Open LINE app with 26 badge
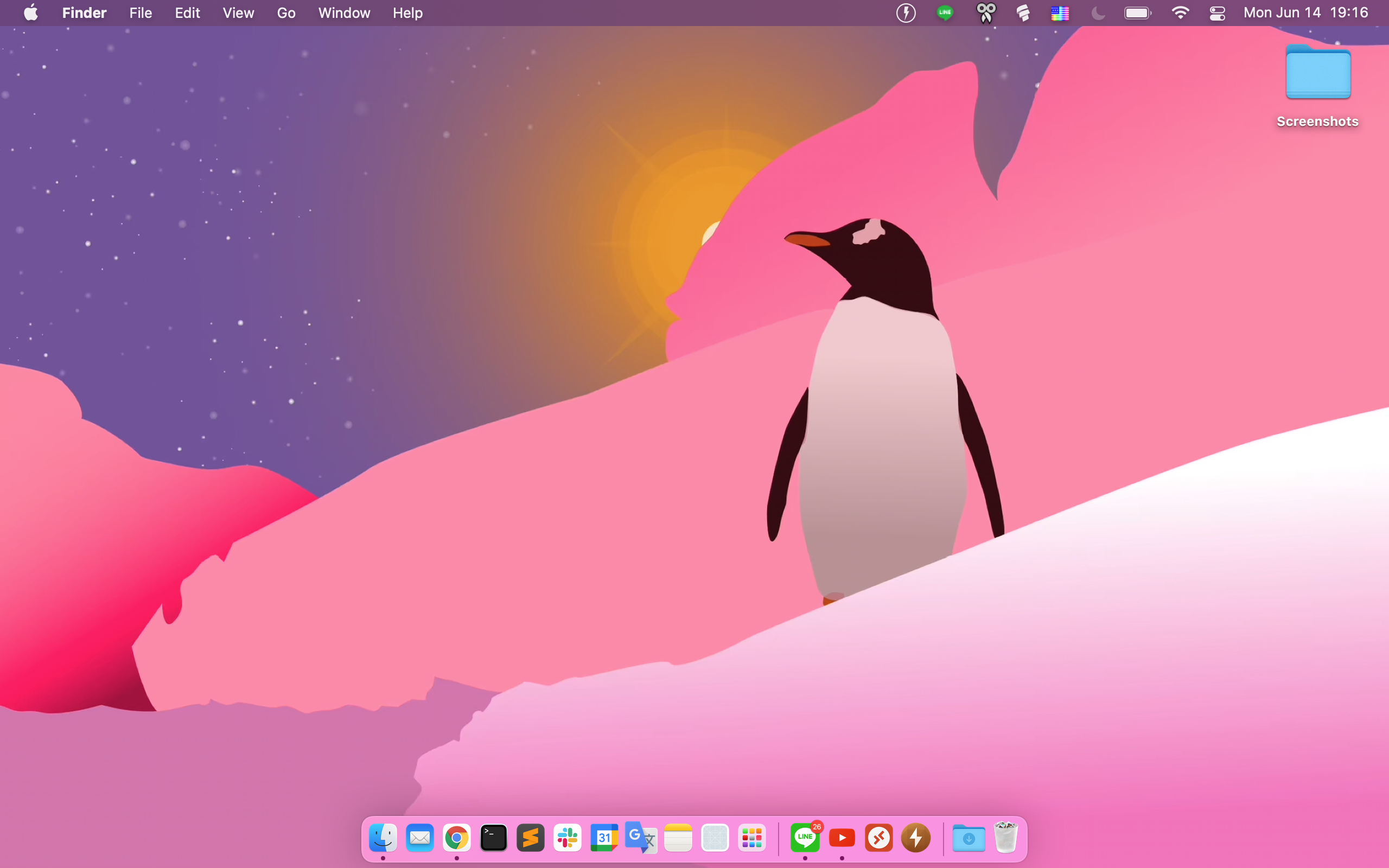 [805, 838]
